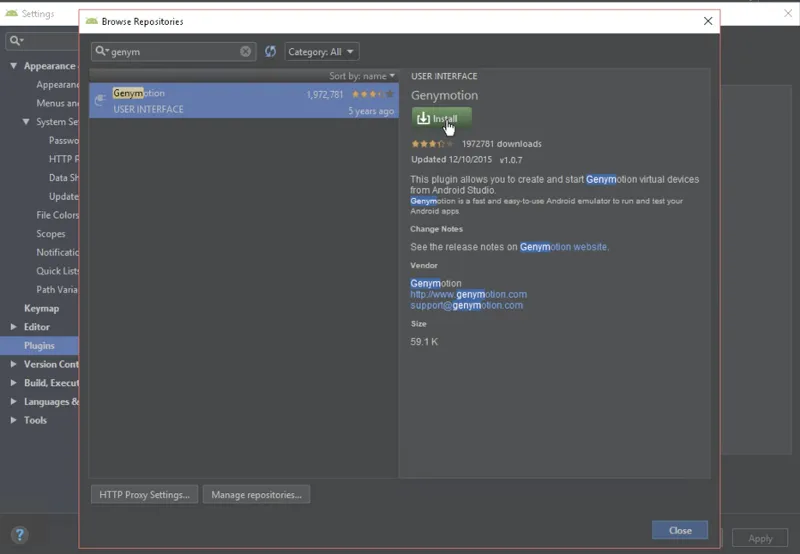Click the v1.0.7 version text
The height and width of the screenshot is (554, 800).
(x=511, y=160)
